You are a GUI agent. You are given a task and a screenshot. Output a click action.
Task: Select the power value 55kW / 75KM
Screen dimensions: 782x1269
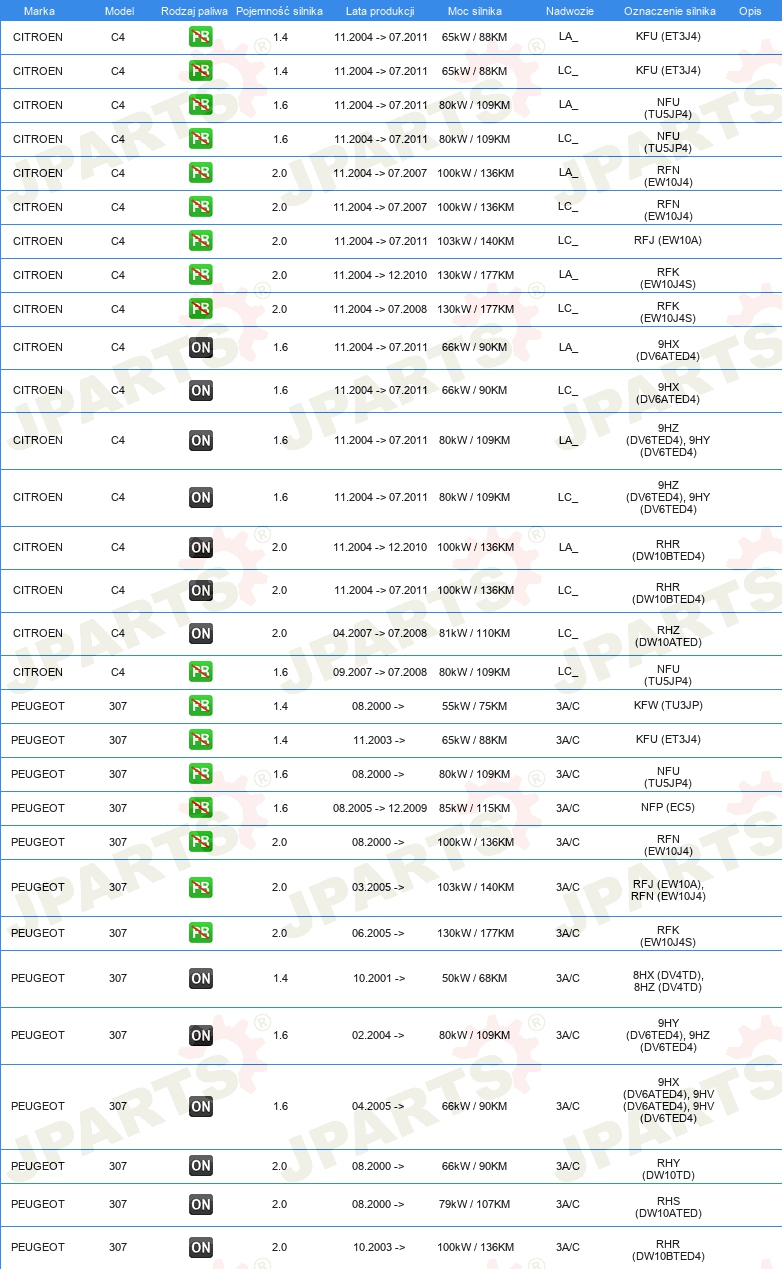475,706
